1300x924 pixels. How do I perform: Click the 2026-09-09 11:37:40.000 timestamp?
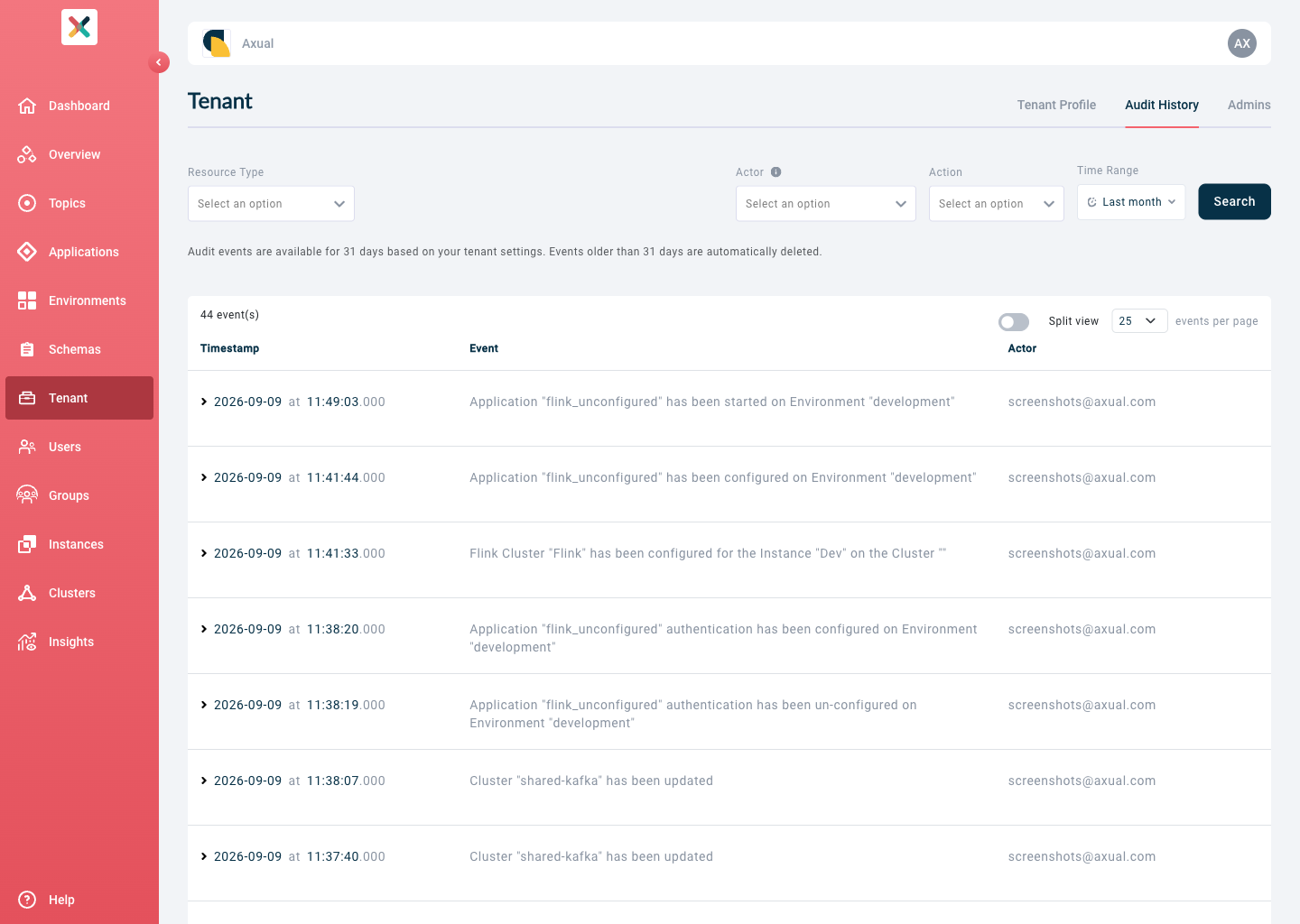pos(300,856)
